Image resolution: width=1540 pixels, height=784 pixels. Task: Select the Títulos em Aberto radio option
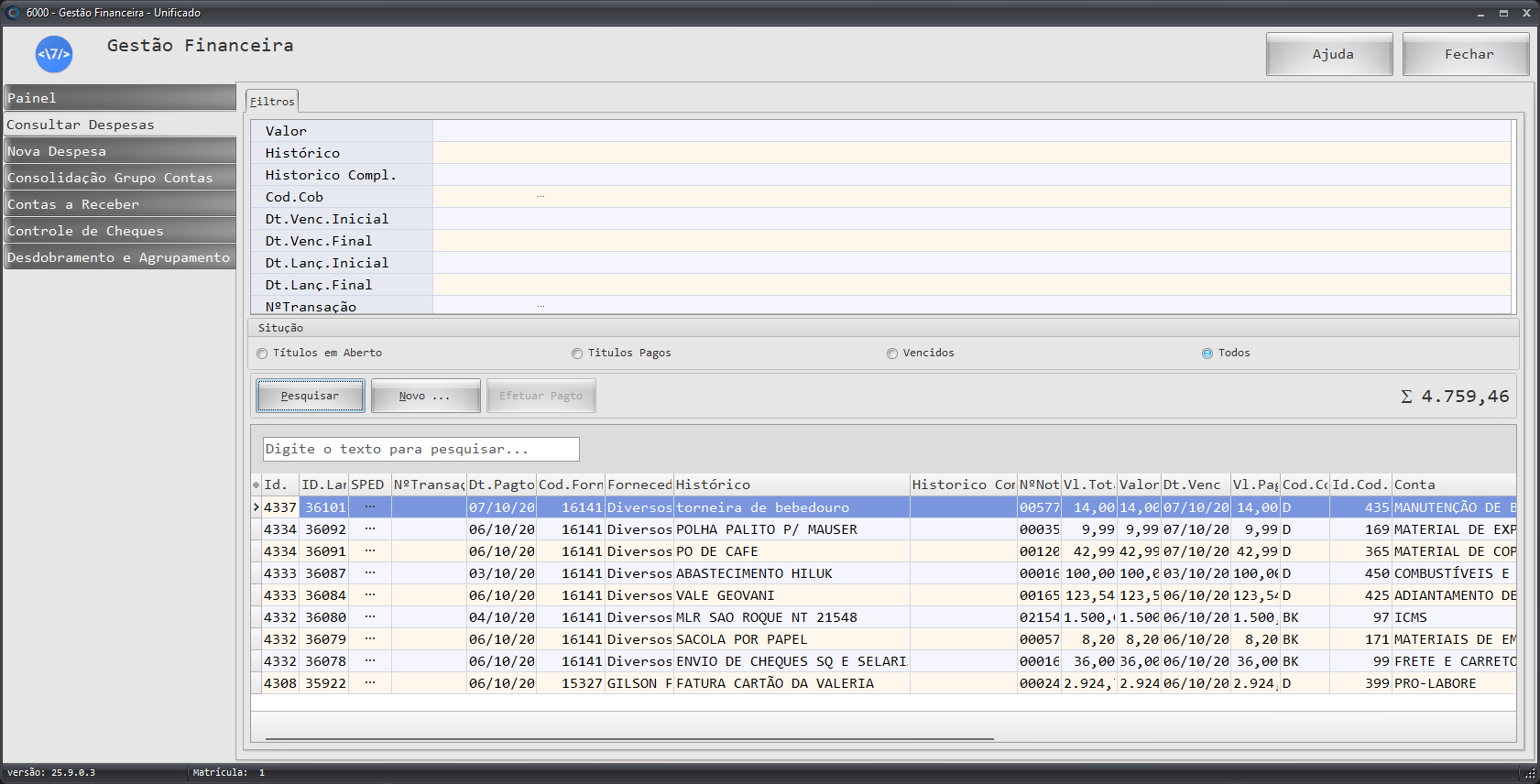coord(263,354)
